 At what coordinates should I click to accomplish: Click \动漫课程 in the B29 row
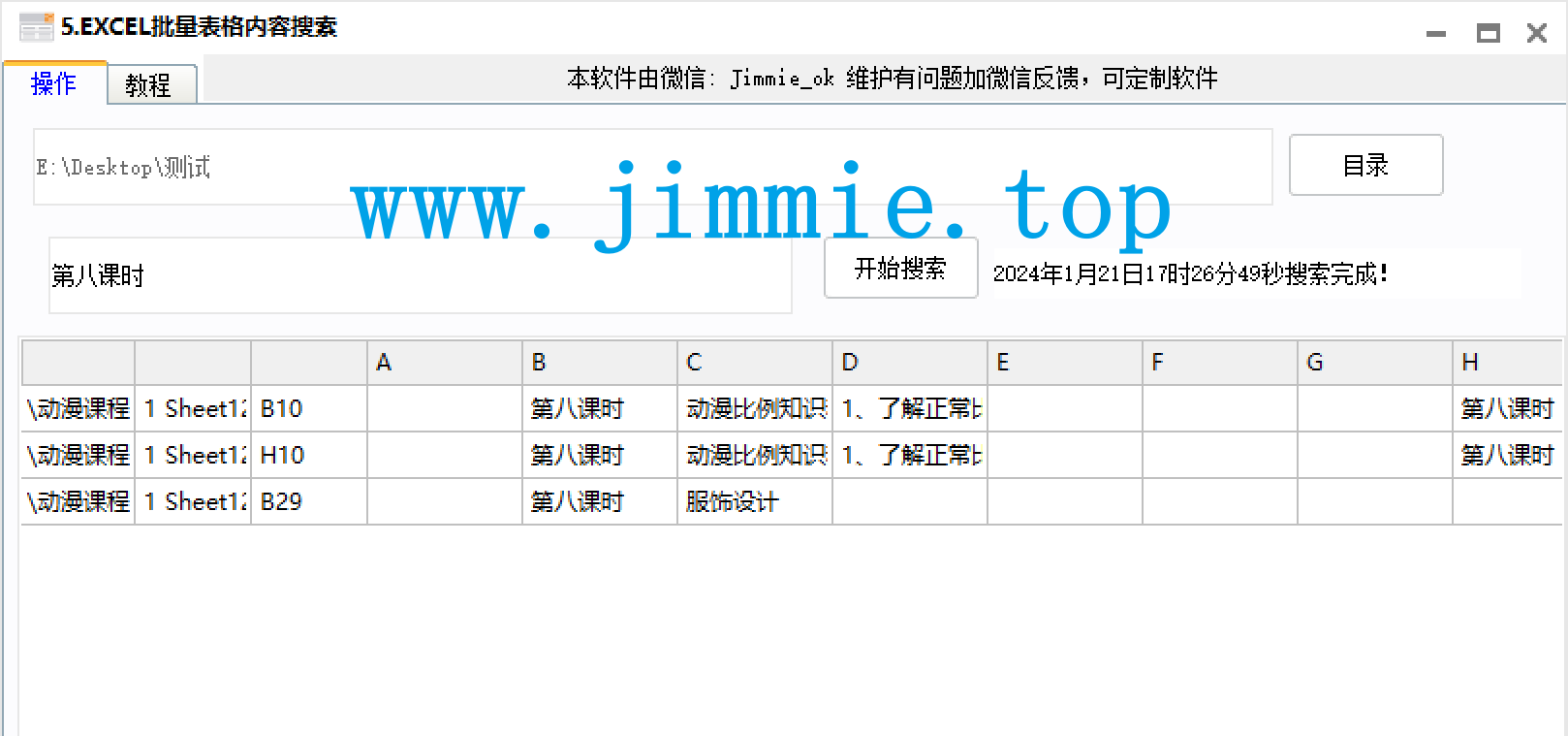(78, 501)
